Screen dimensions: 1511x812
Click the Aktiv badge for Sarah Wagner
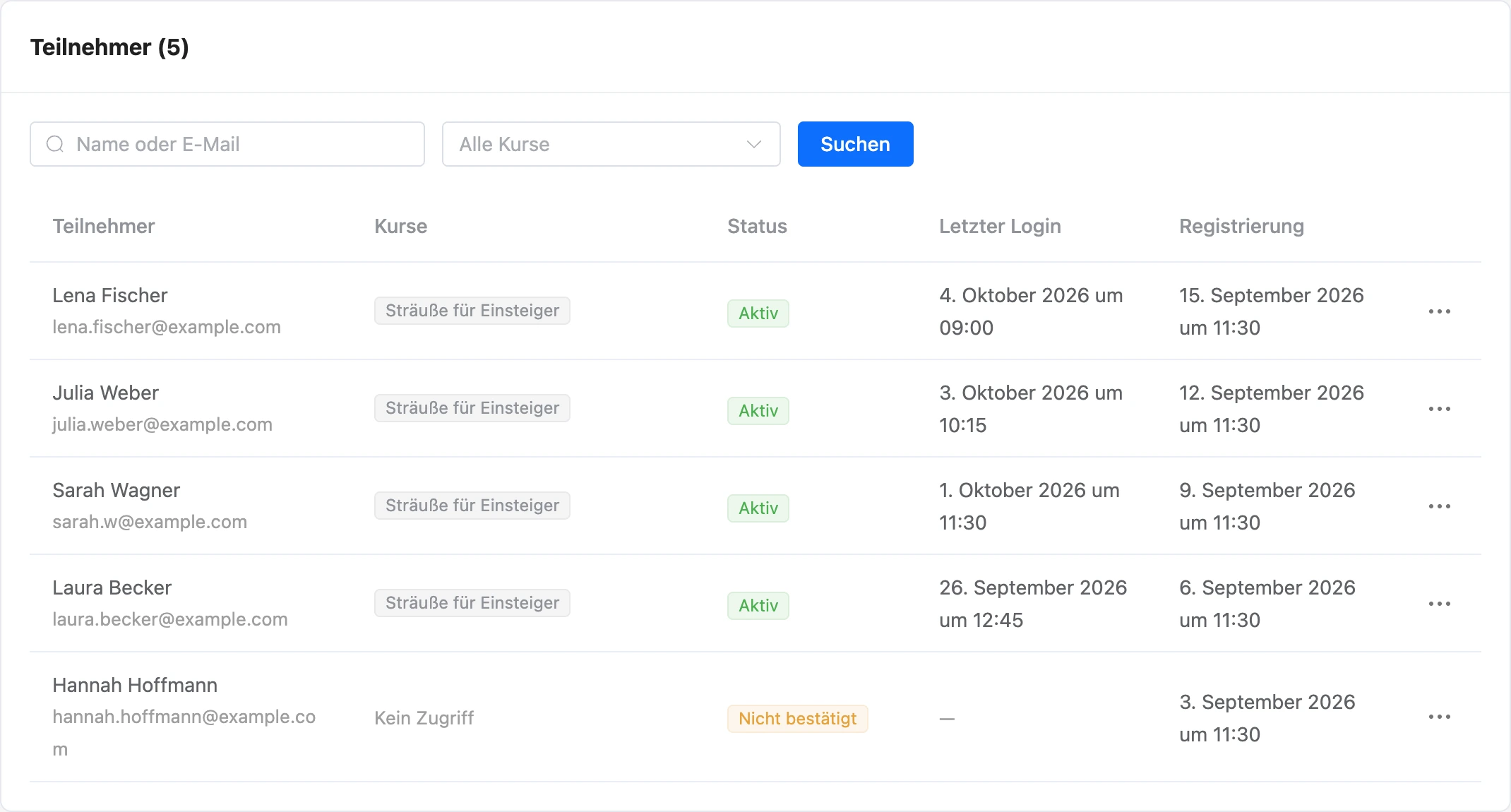click(x=758, y=508)
